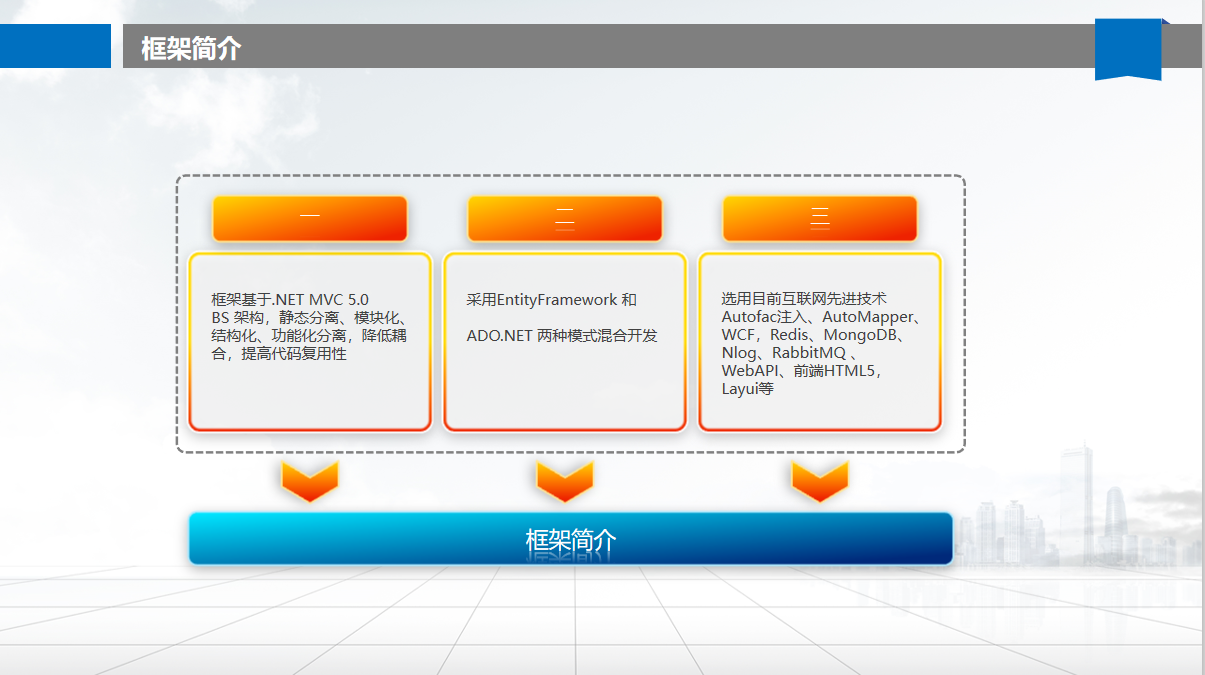This screenshot has height=675, width=1205.
Task: Click the line "WebAPI、前端HTML5，"
Action: coord(802,371)
